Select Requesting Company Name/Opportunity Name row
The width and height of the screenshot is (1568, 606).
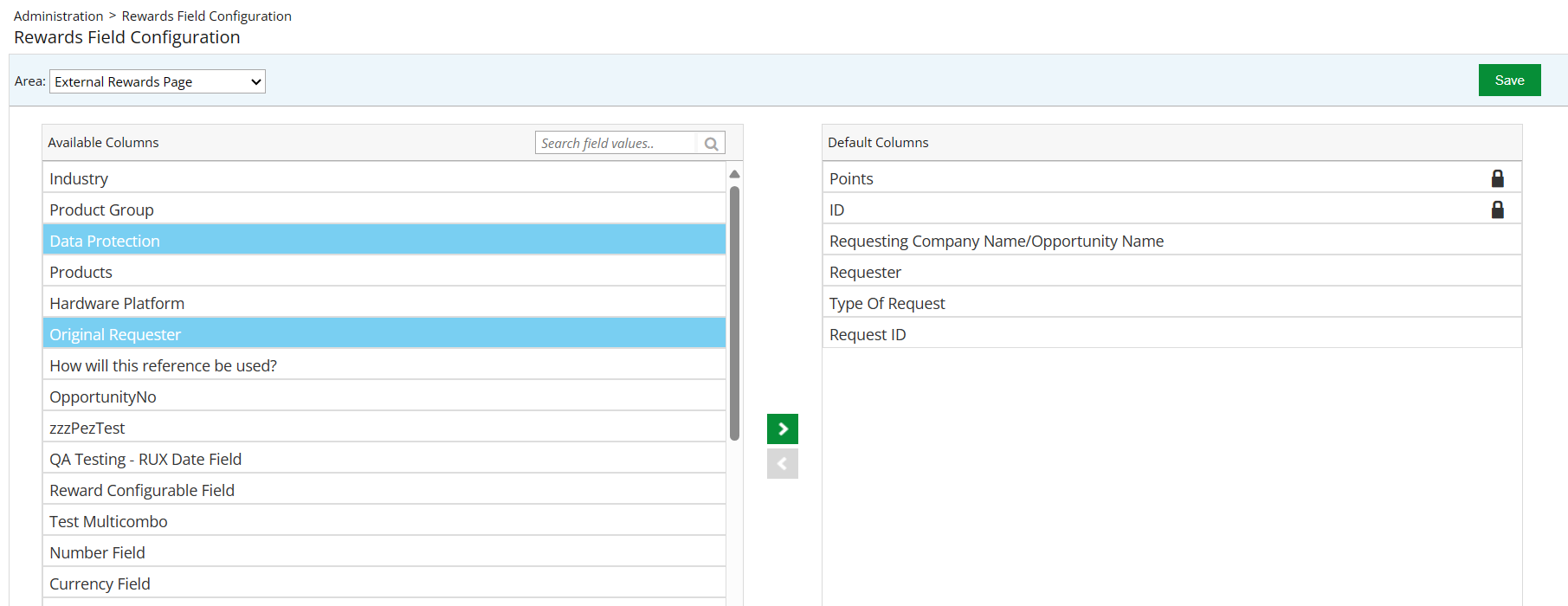(x=1172, y=240)
